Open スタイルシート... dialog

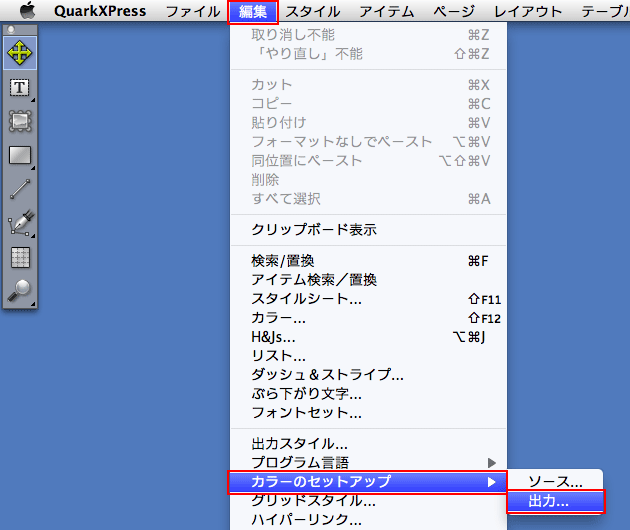click(368, 299)
